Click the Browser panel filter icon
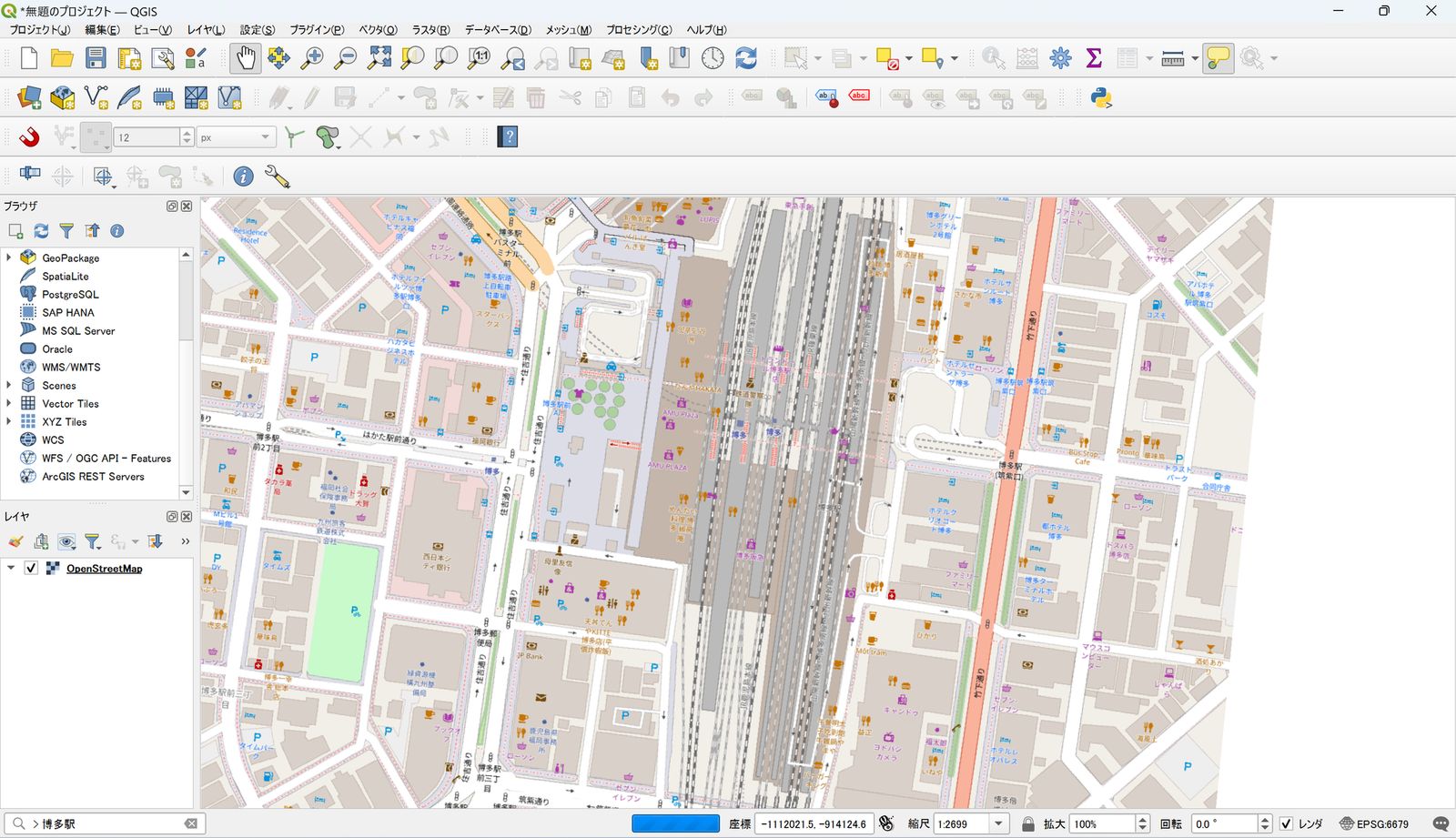1456x838 pixels. click(66, 231)
